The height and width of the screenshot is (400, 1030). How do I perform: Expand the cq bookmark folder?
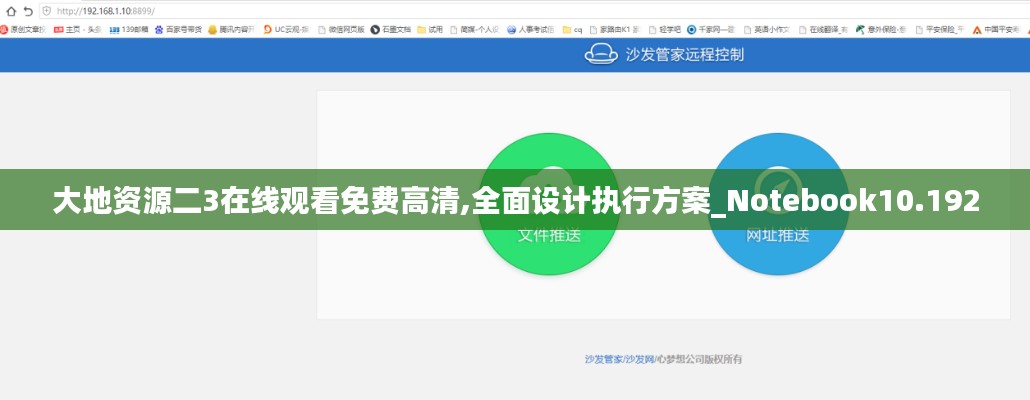pos(572,30)
